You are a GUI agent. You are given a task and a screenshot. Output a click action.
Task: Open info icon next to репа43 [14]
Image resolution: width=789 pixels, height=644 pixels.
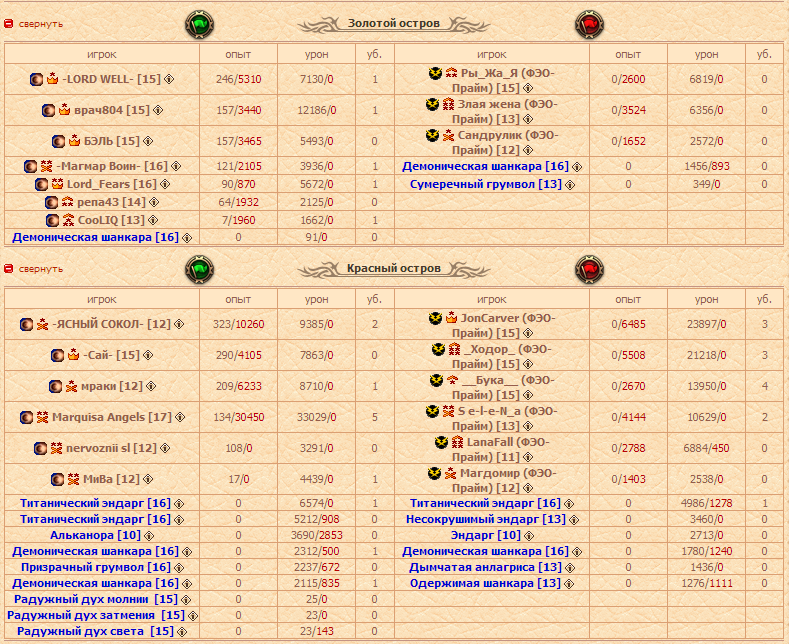[154, 202]
